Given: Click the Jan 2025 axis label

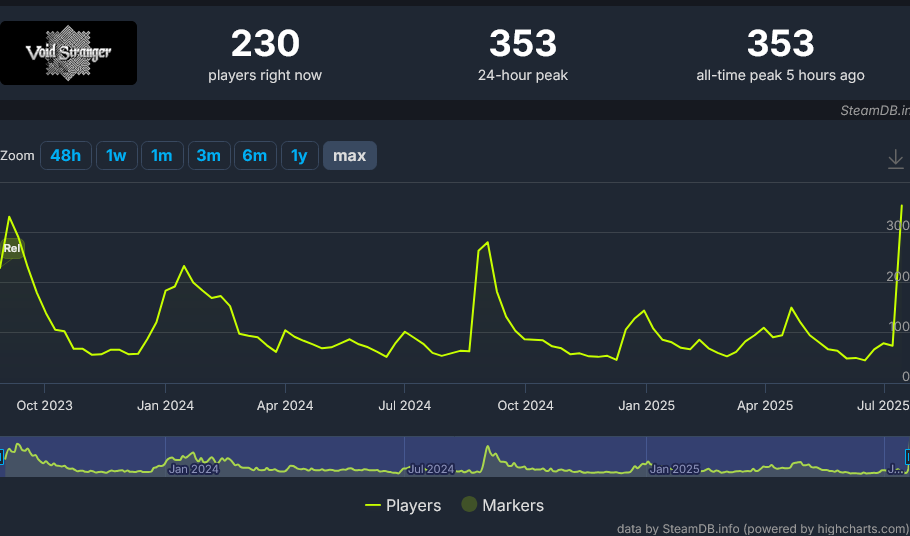Looking at the screenshot, I should 646,405.
